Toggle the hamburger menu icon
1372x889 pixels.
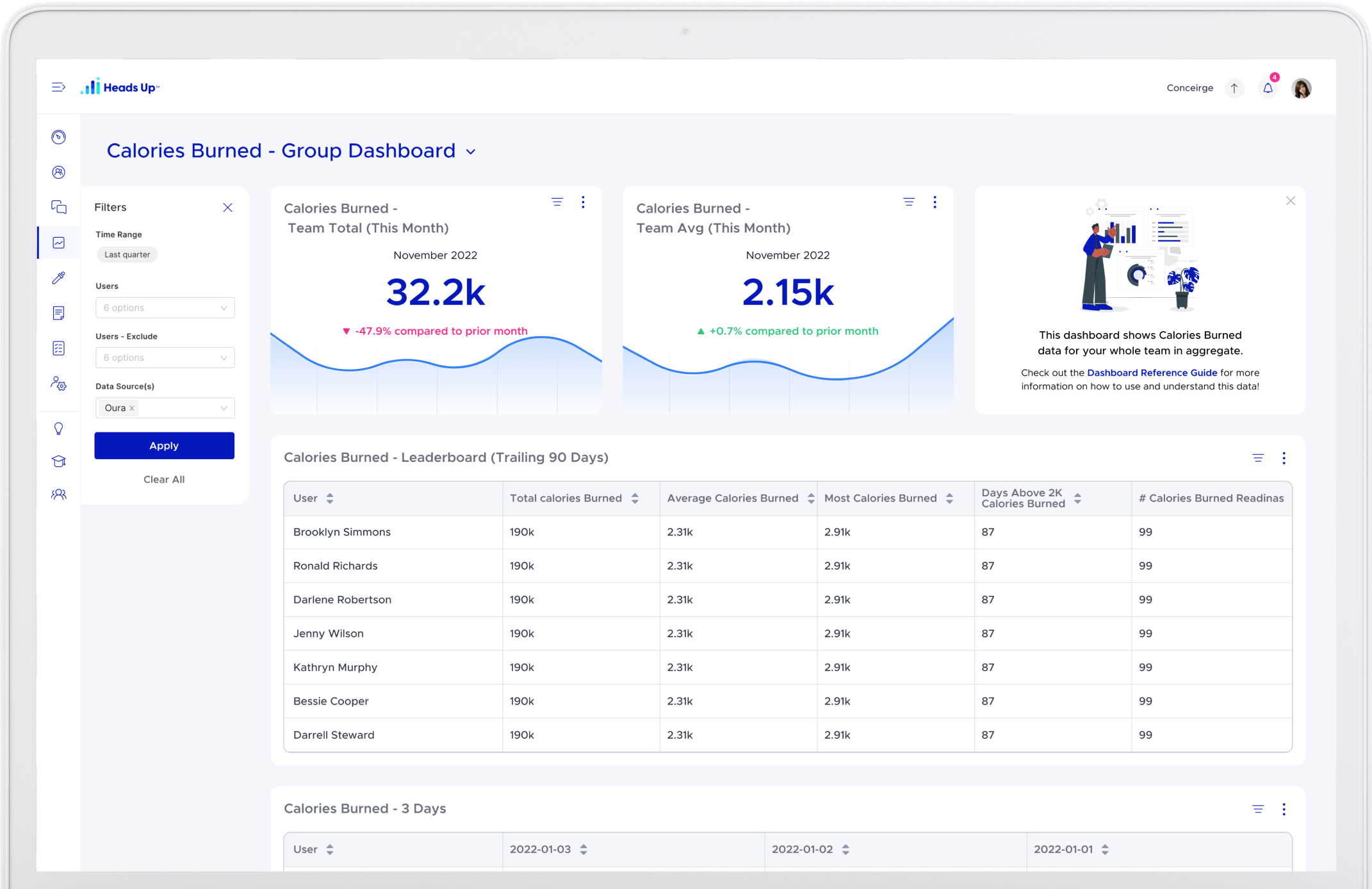[58, 87]
